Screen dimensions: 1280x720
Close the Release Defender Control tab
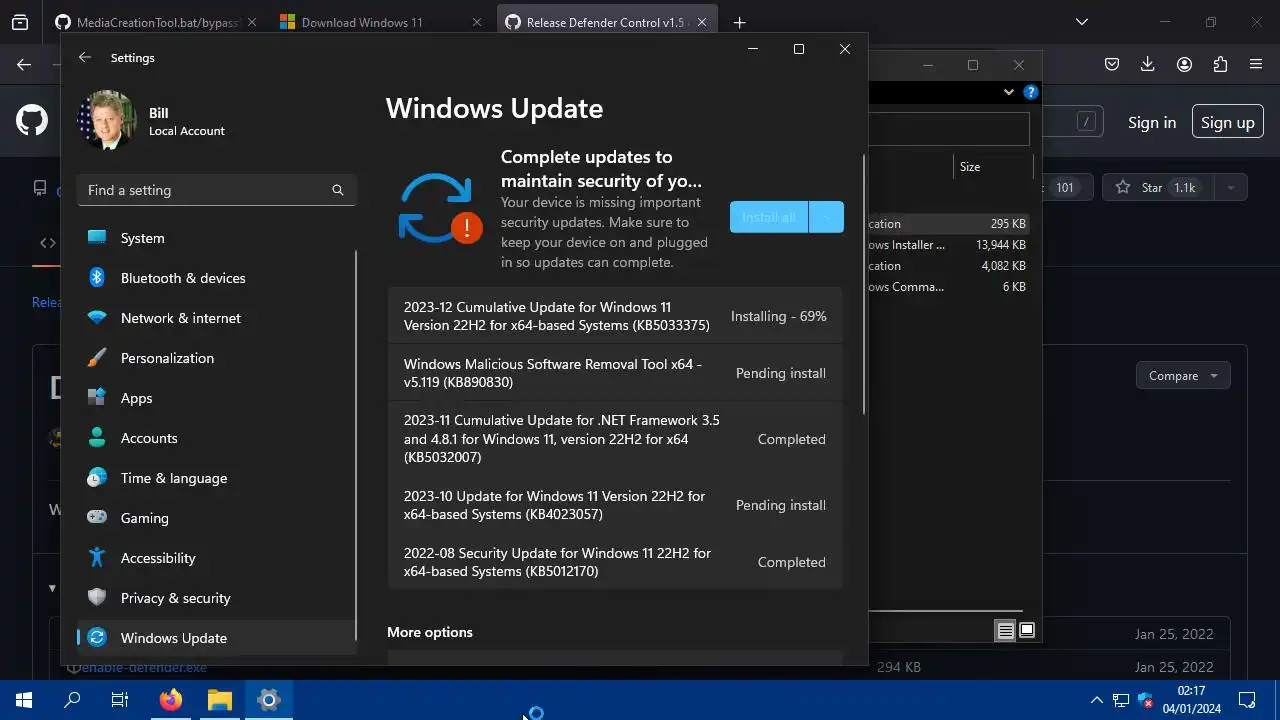[x=702, y=22]
